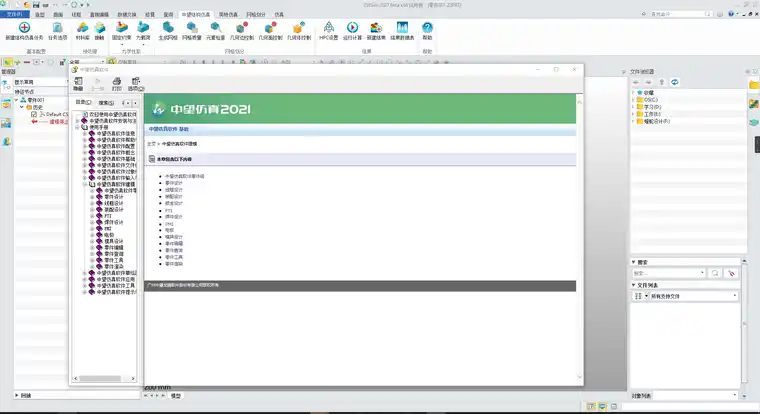760x414 pixels.
Task: Click the 主页 breadcrumb link
Action: click(151, 144)
